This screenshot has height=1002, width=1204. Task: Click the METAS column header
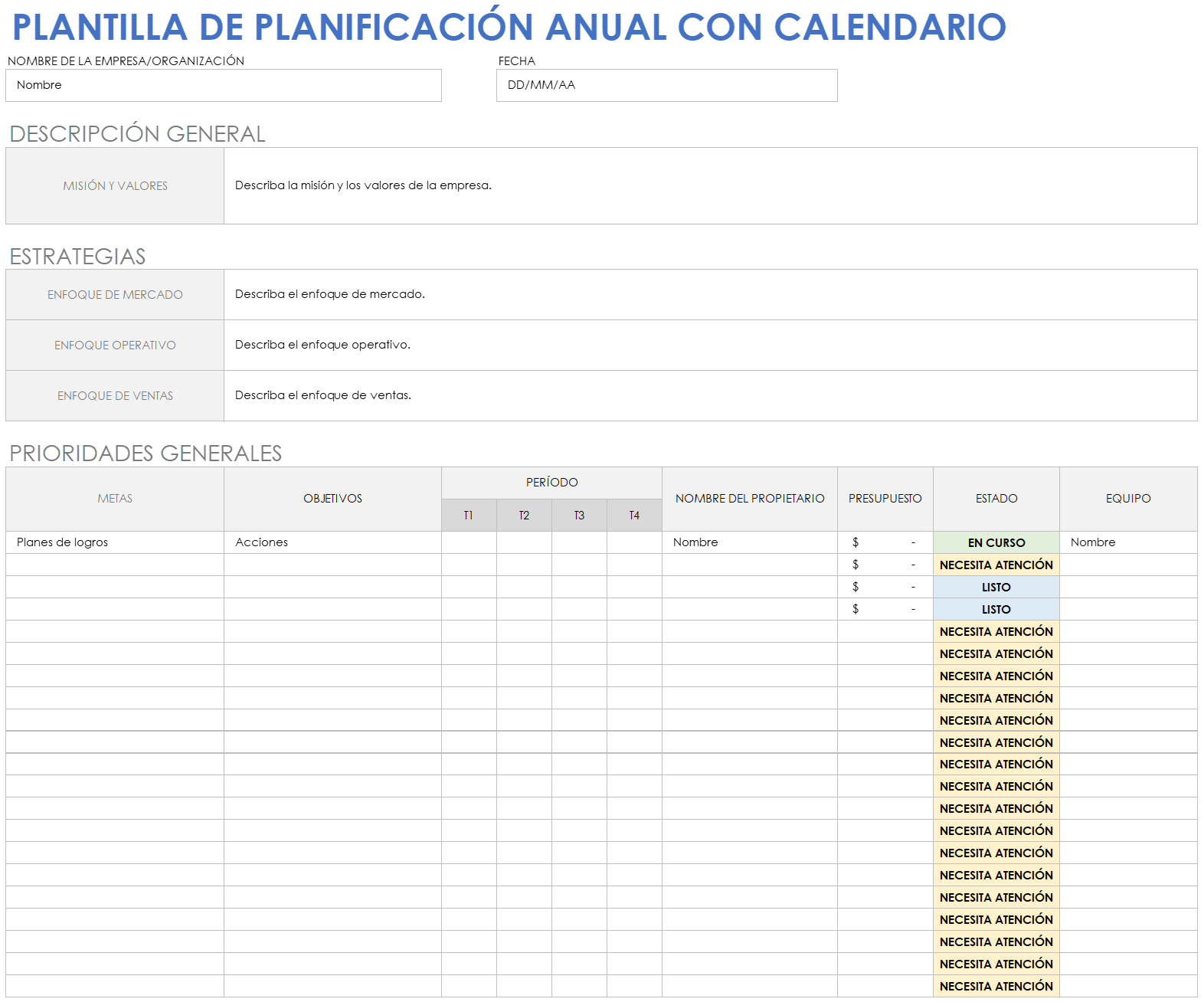click(115, 499)
